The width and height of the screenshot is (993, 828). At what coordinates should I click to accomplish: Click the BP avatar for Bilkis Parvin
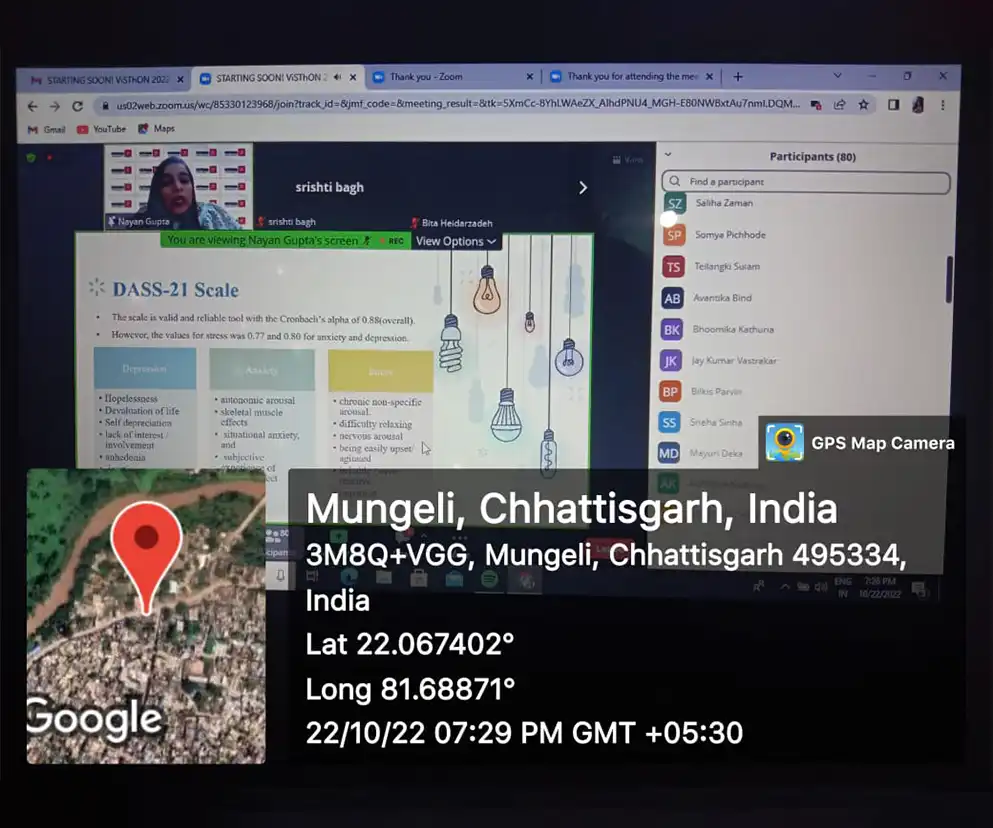point(669,392)
